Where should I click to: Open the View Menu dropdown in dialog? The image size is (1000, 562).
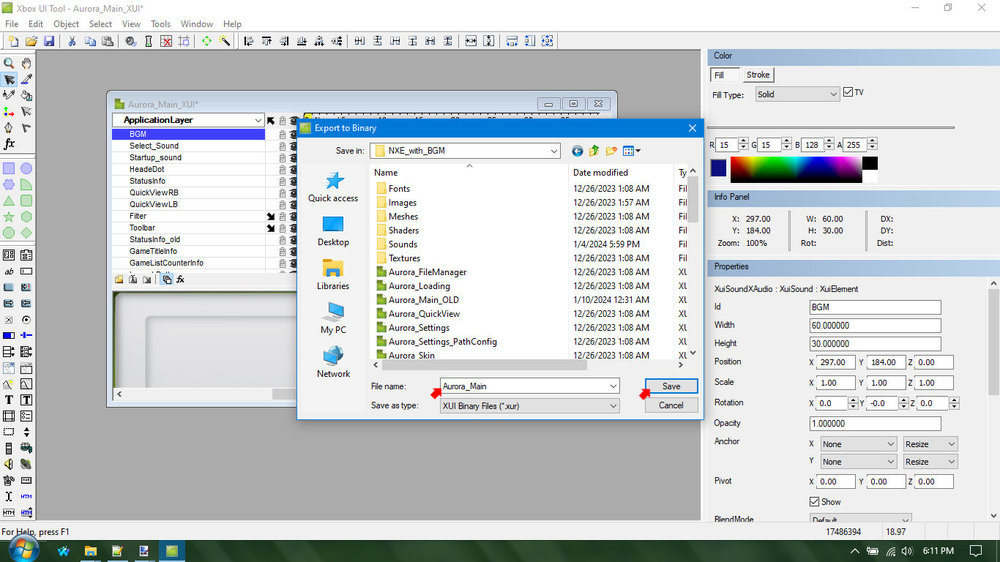point(631,151)
